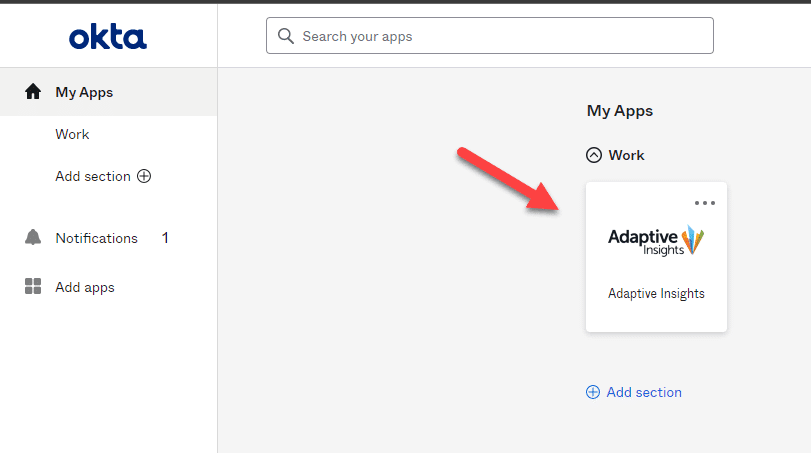Click the Work section heading

click(x=626, y=155)
